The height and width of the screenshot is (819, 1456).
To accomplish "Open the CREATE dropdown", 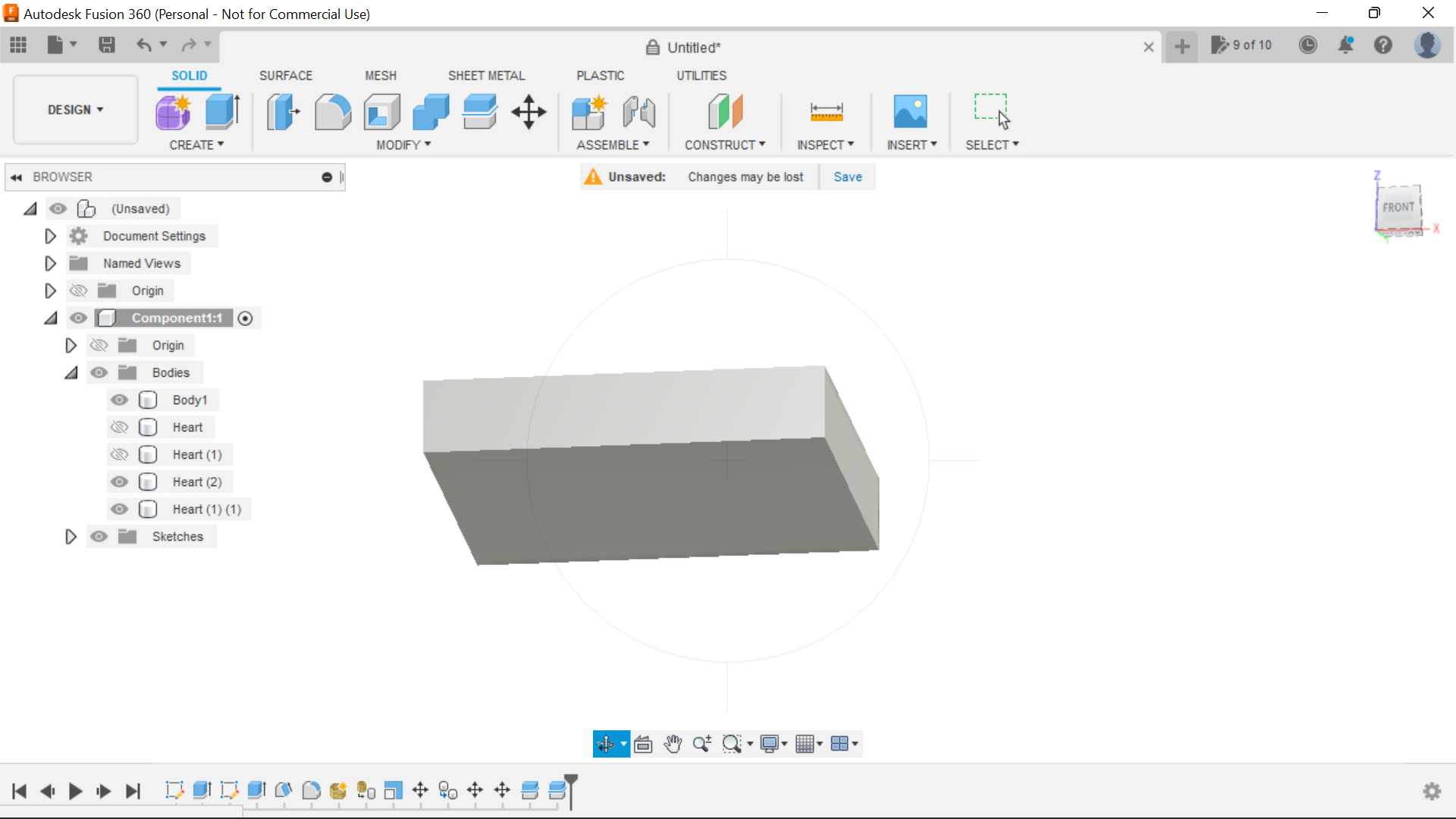I will tap(197, 145).
